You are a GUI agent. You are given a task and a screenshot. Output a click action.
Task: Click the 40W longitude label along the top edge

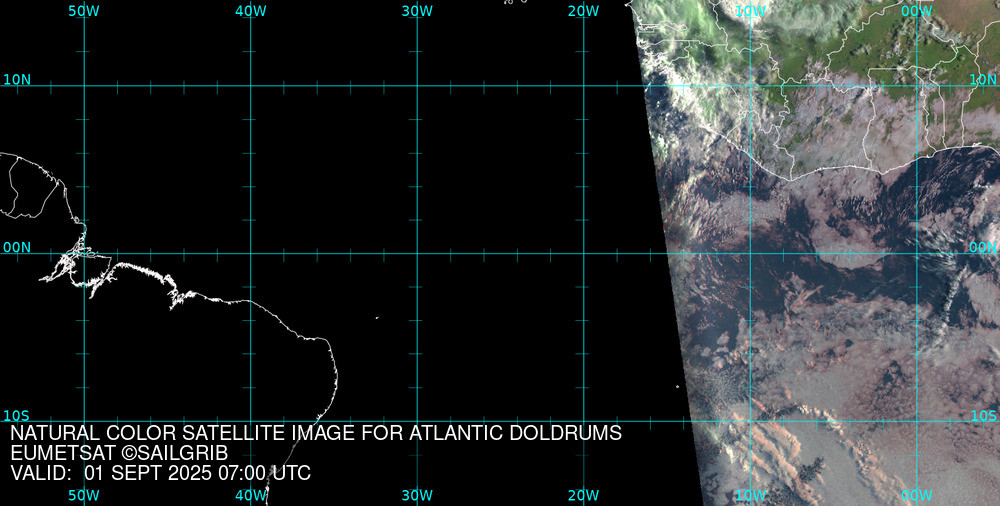pyautogui.click(x=251, y=11)
